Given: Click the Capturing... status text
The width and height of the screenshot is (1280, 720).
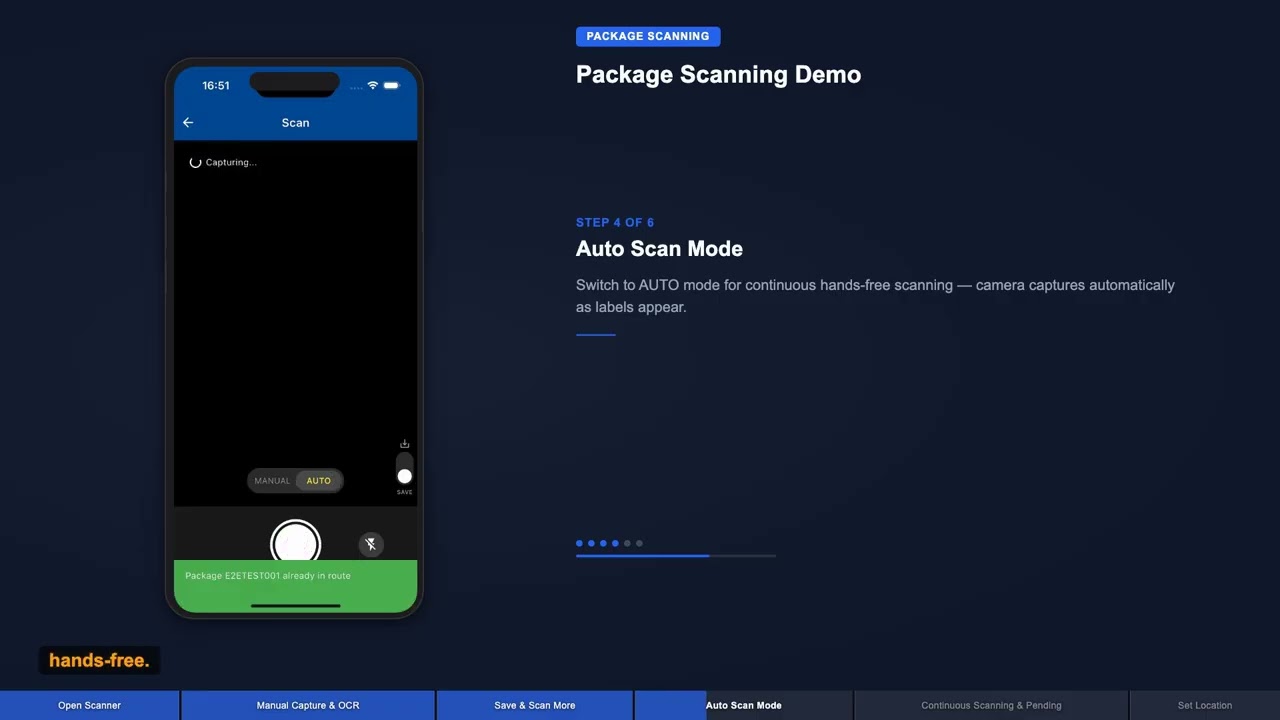Looking at the screenshot, I should click(x=231, y=162).
